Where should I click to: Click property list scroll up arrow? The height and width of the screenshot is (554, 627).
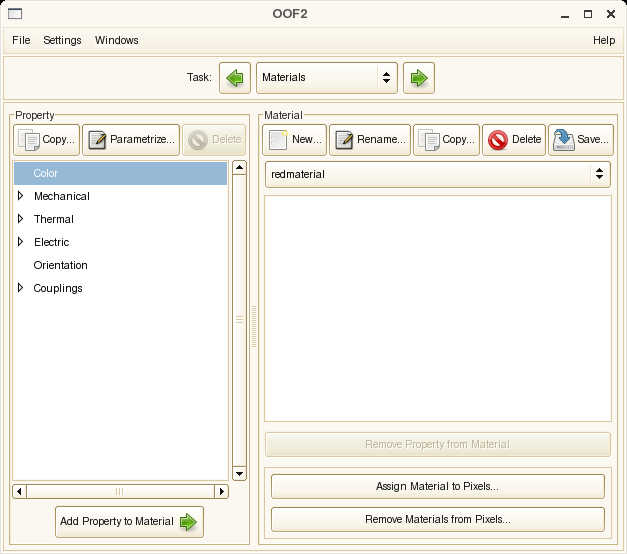[239, 167]
